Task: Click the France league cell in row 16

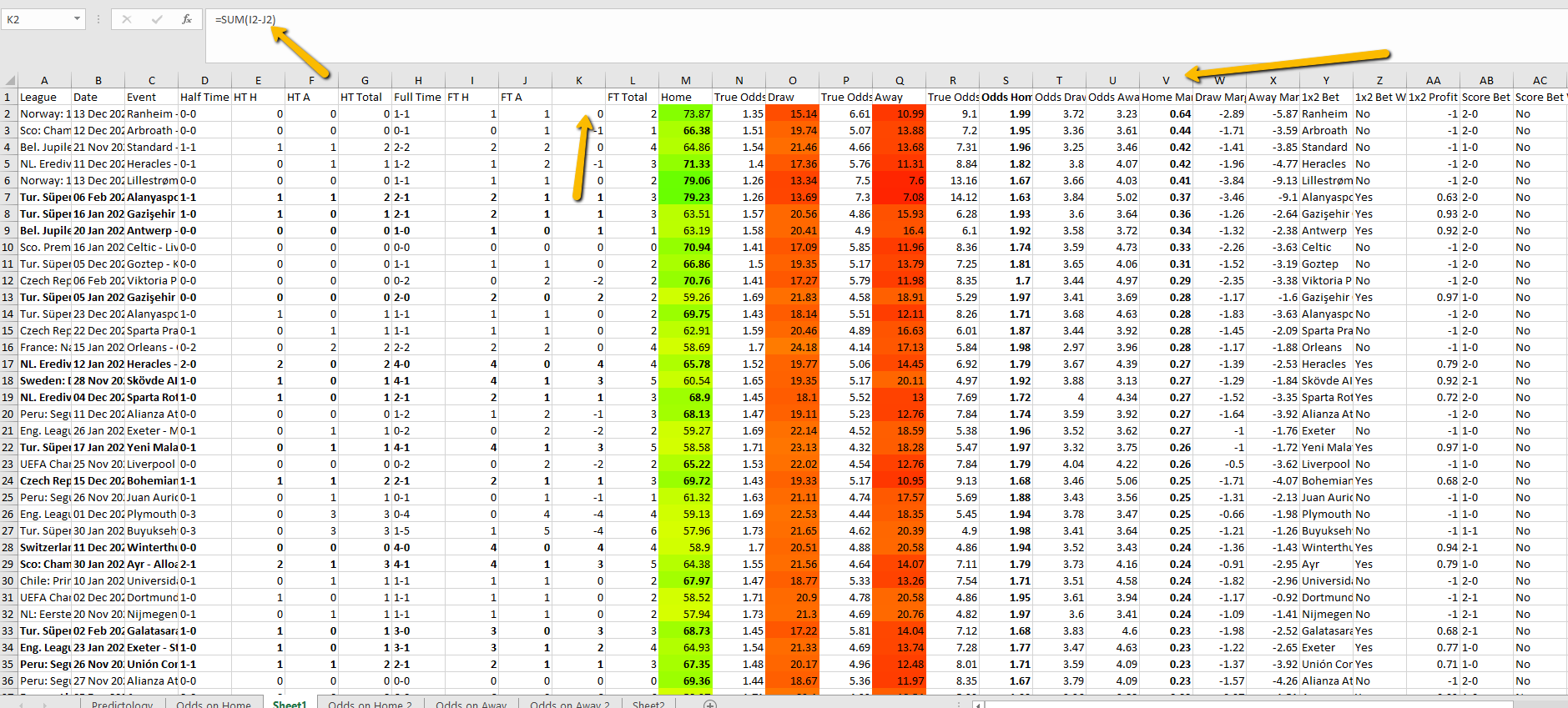Action: 45,347
